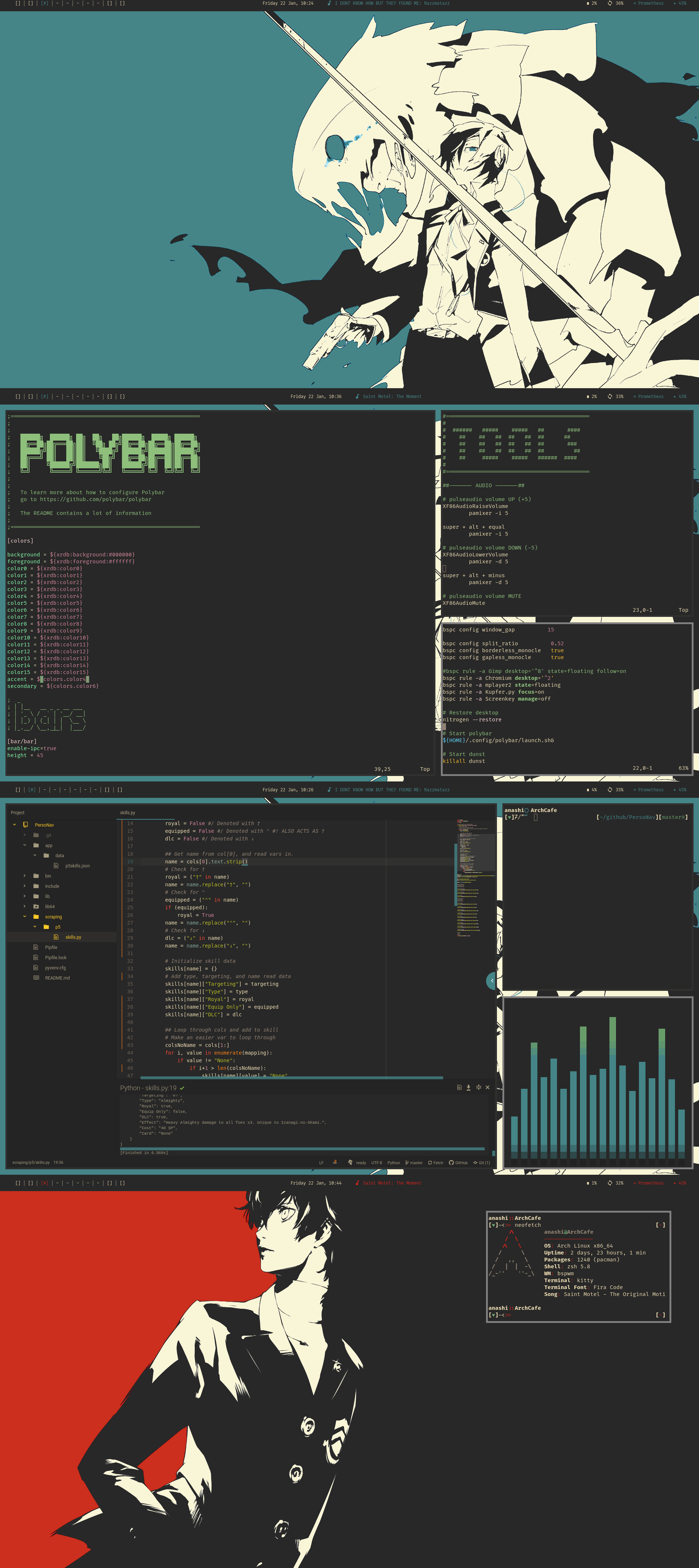This screenshot has width=699, height=1568.
Task: Click the copy-output document icon in the script panel
Action: pyautogui.click(x=460, y=1087)
